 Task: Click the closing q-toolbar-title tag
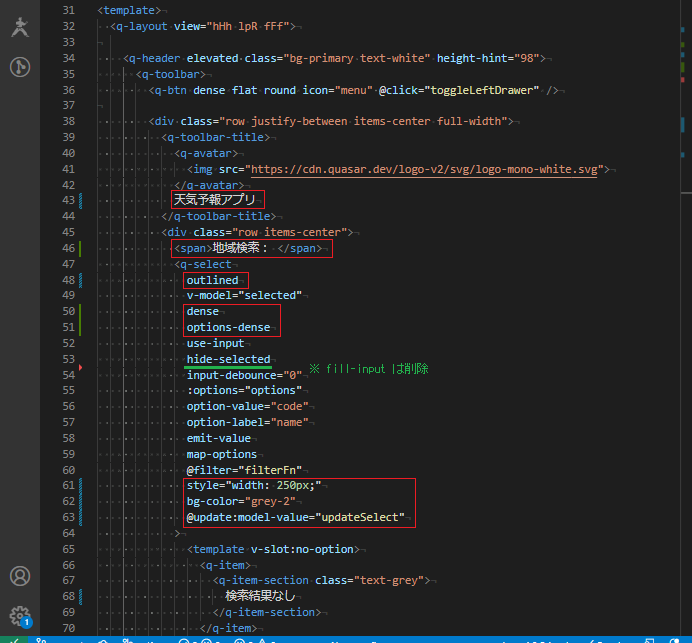219,216
